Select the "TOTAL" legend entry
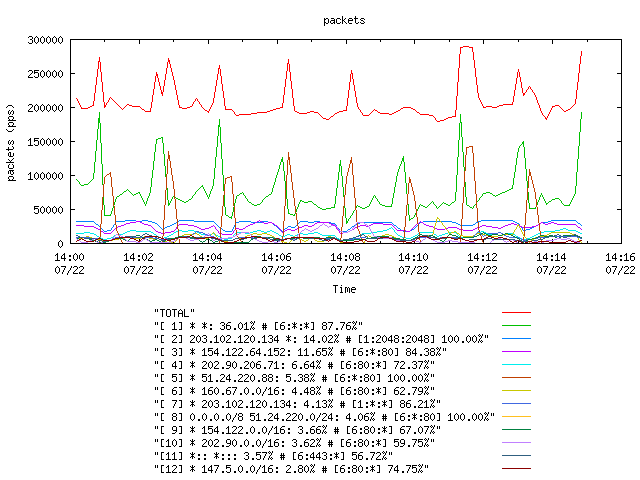640x480 pixels. pyautogui.click(x=174, y=313)
